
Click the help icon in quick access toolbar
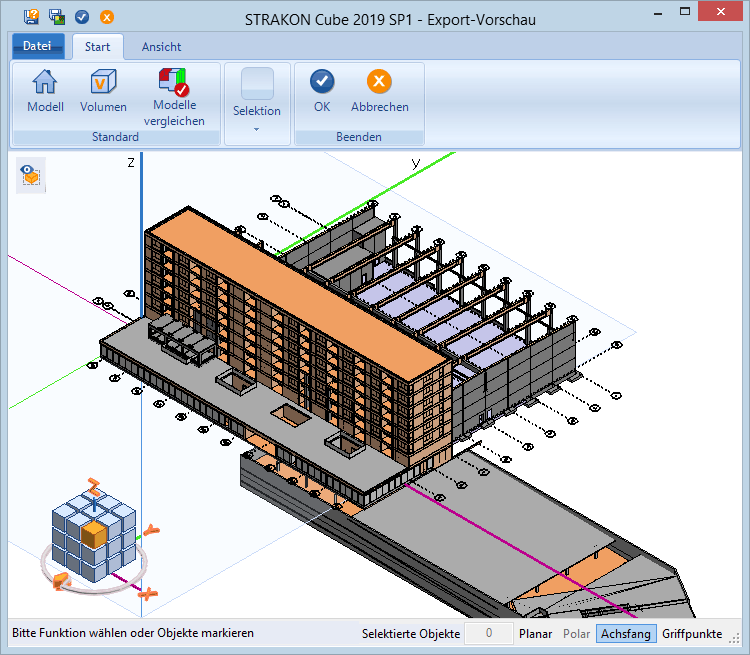32,17
